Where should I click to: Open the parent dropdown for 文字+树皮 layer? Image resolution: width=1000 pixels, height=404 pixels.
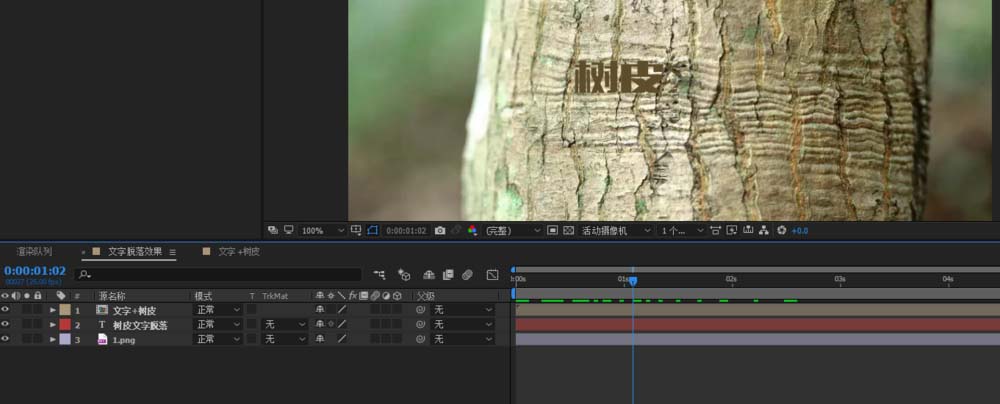(x=463, y=310)
